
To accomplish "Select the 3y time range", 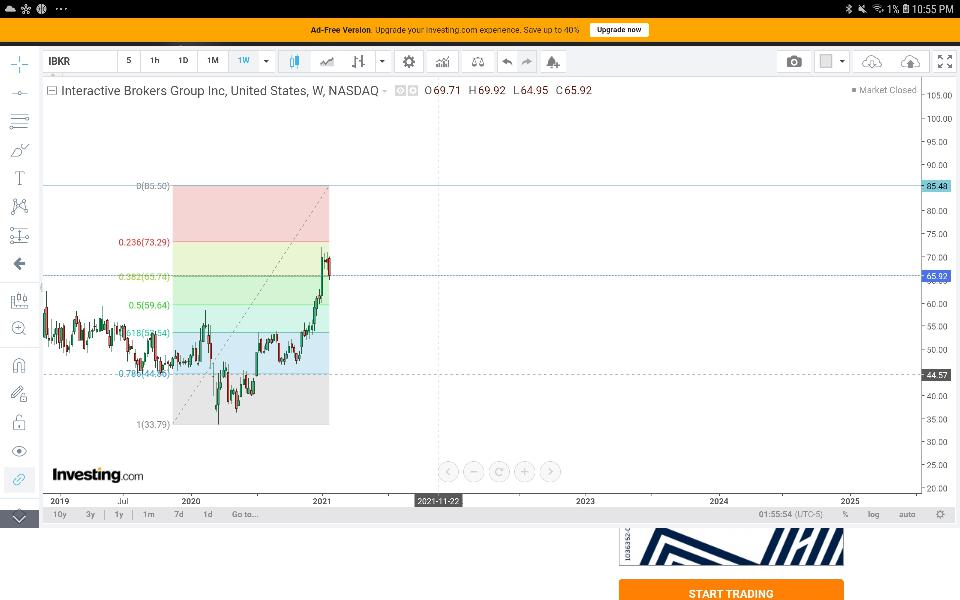I will point(90,514).
